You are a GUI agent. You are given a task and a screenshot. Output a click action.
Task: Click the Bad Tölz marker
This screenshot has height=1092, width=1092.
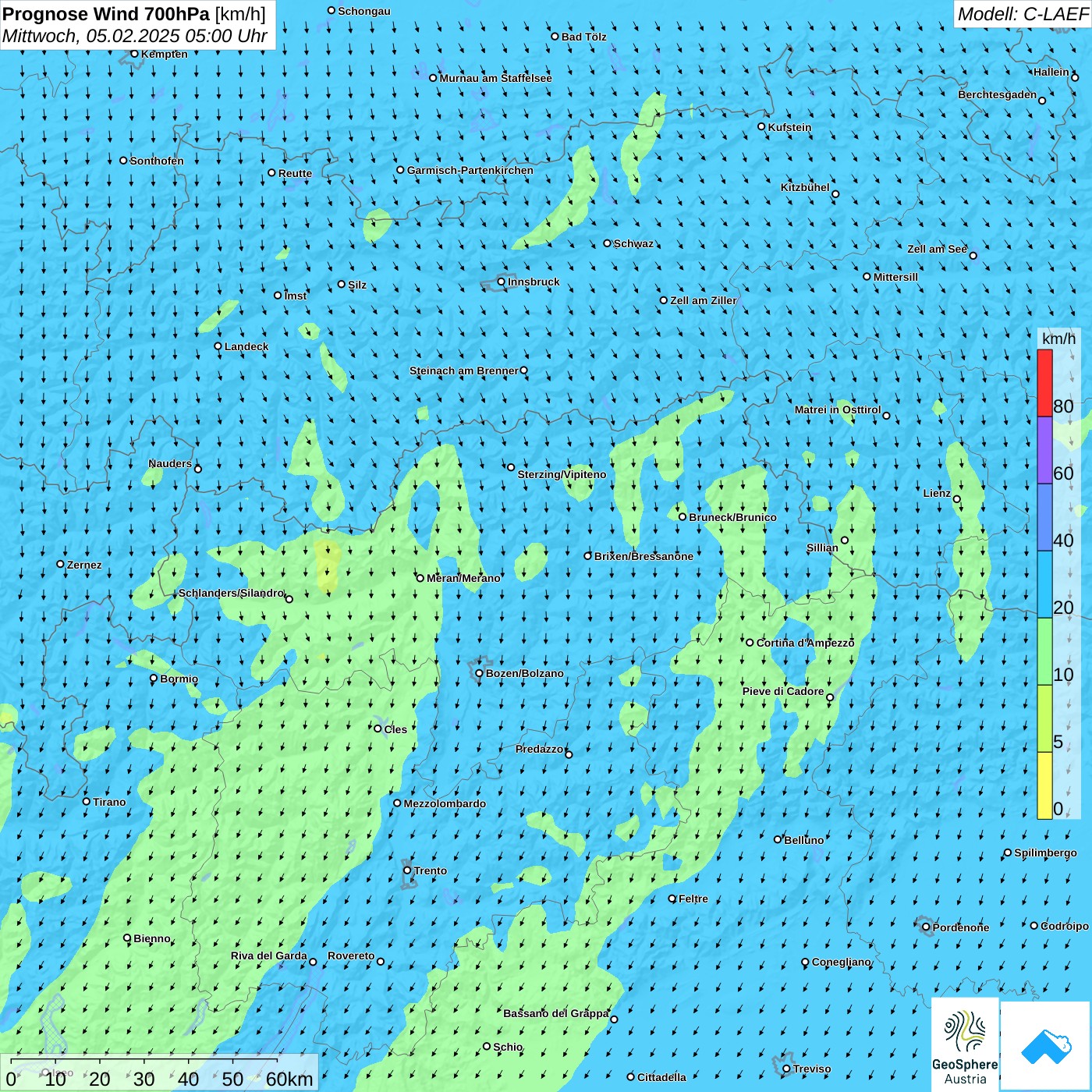(555, 37)
